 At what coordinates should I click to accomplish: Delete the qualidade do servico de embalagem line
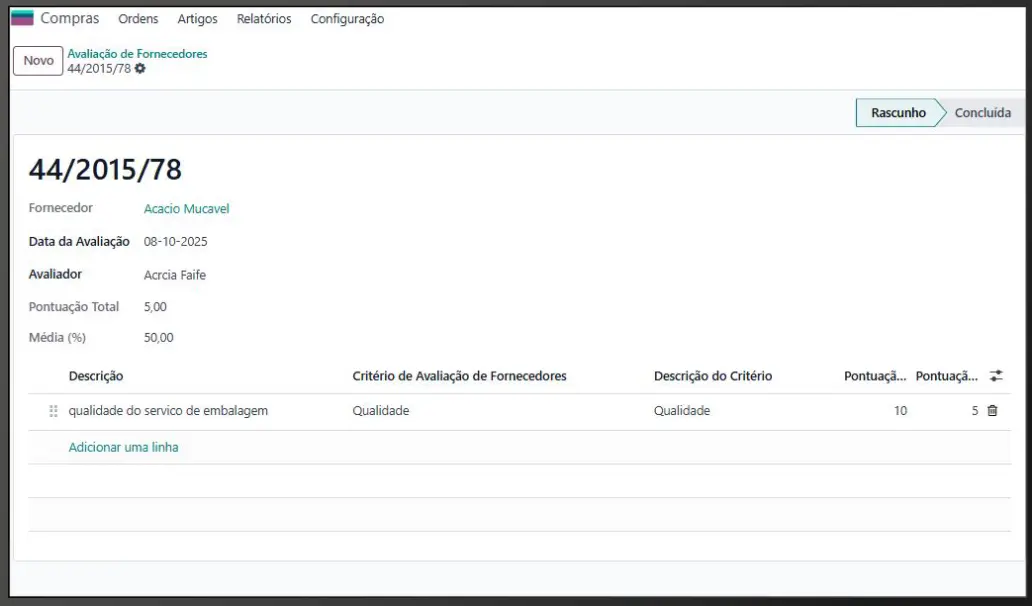(x=993, y=411)
